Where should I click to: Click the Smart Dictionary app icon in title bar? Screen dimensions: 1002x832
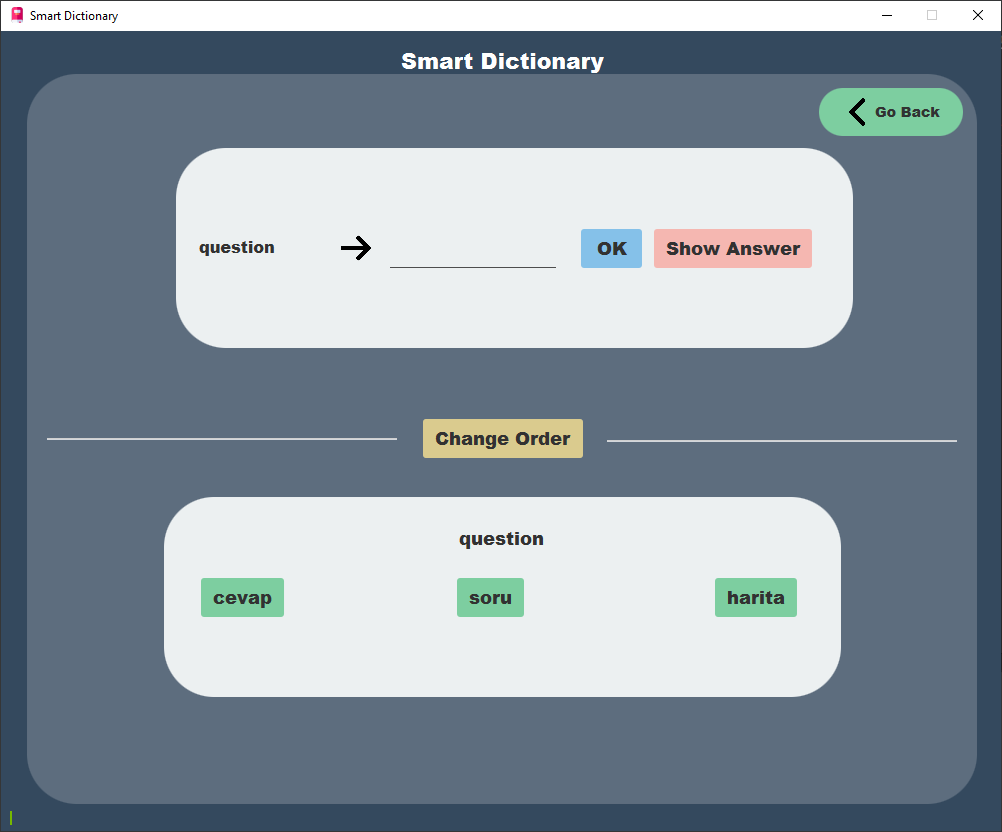pyautogui.click(x=17, y=15)
